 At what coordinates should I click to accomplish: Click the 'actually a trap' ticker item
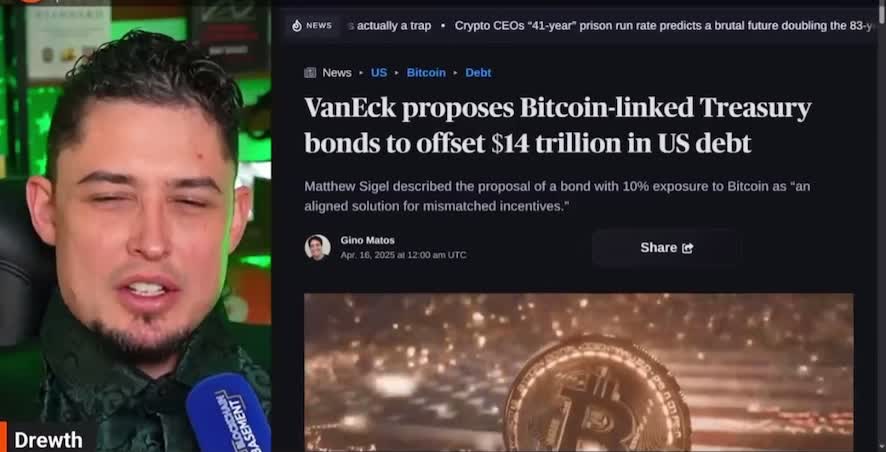coord(390,25)
